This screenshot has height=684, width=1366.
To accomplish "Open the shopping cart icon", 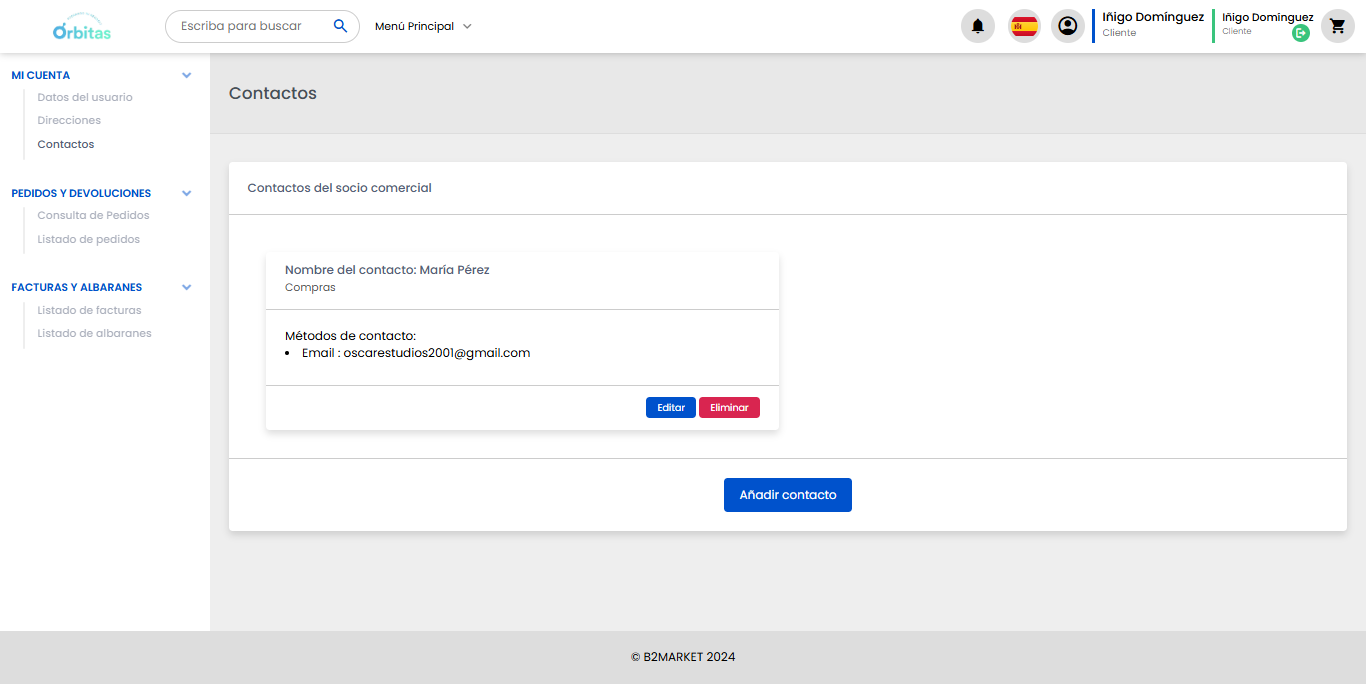I will [x=1337, y=26].
